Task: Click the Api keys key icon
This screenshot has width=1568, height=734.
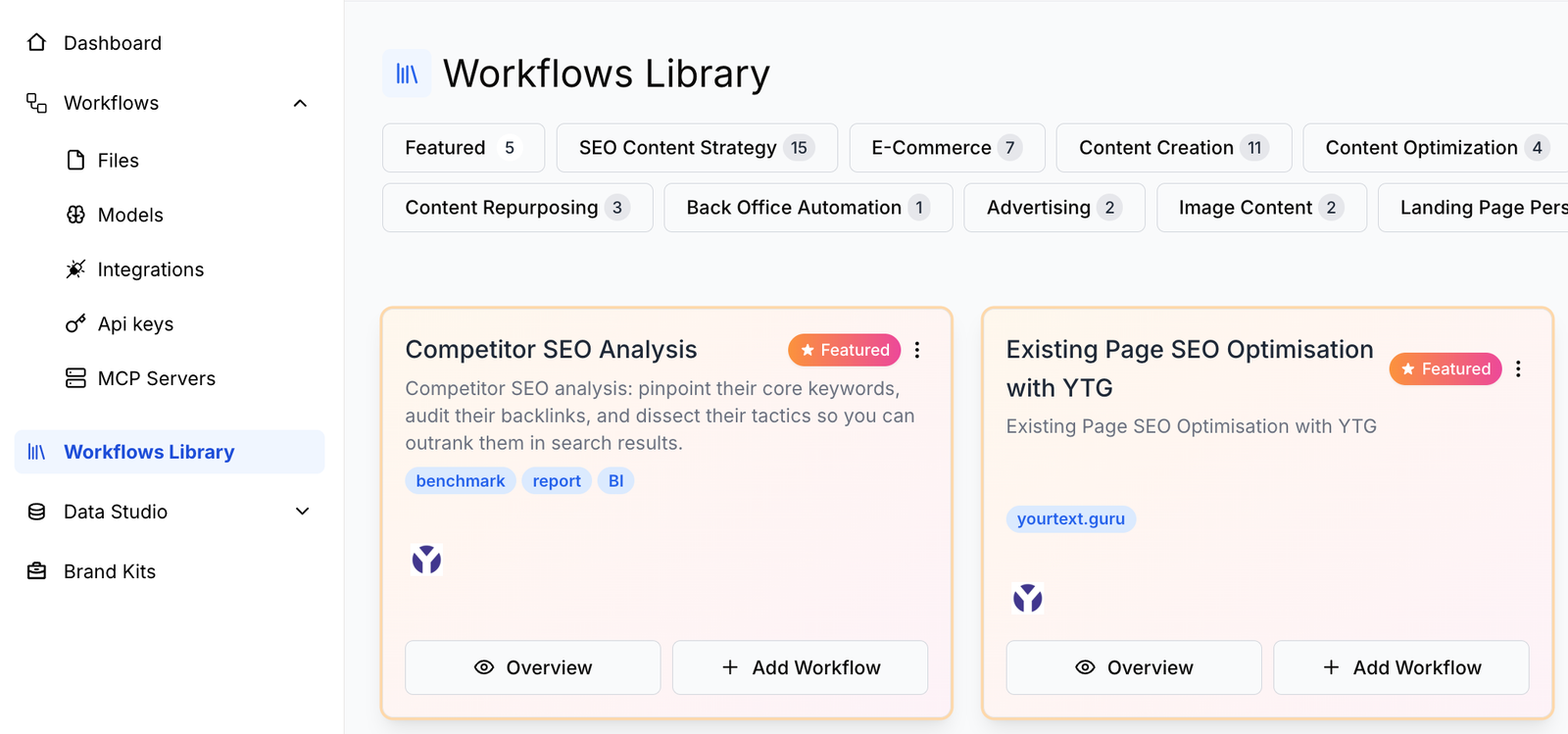Action: pyautogui.click(x=75, y=323)
